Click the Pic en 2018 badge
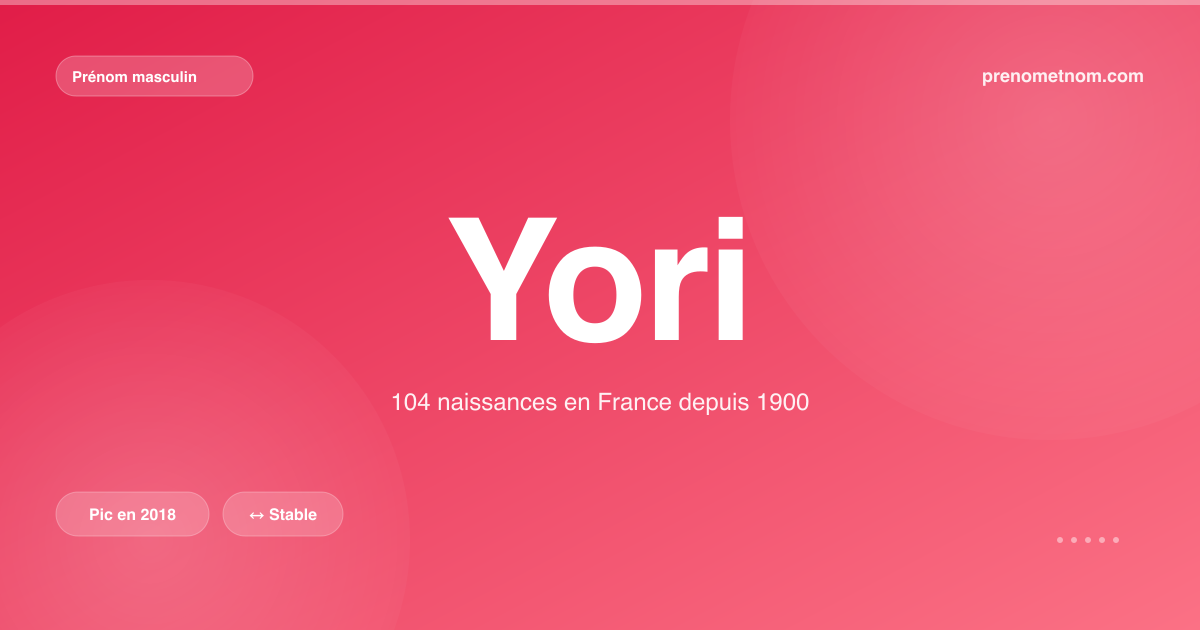Viewport: 1200px width, 630px height. pos(132,514)
